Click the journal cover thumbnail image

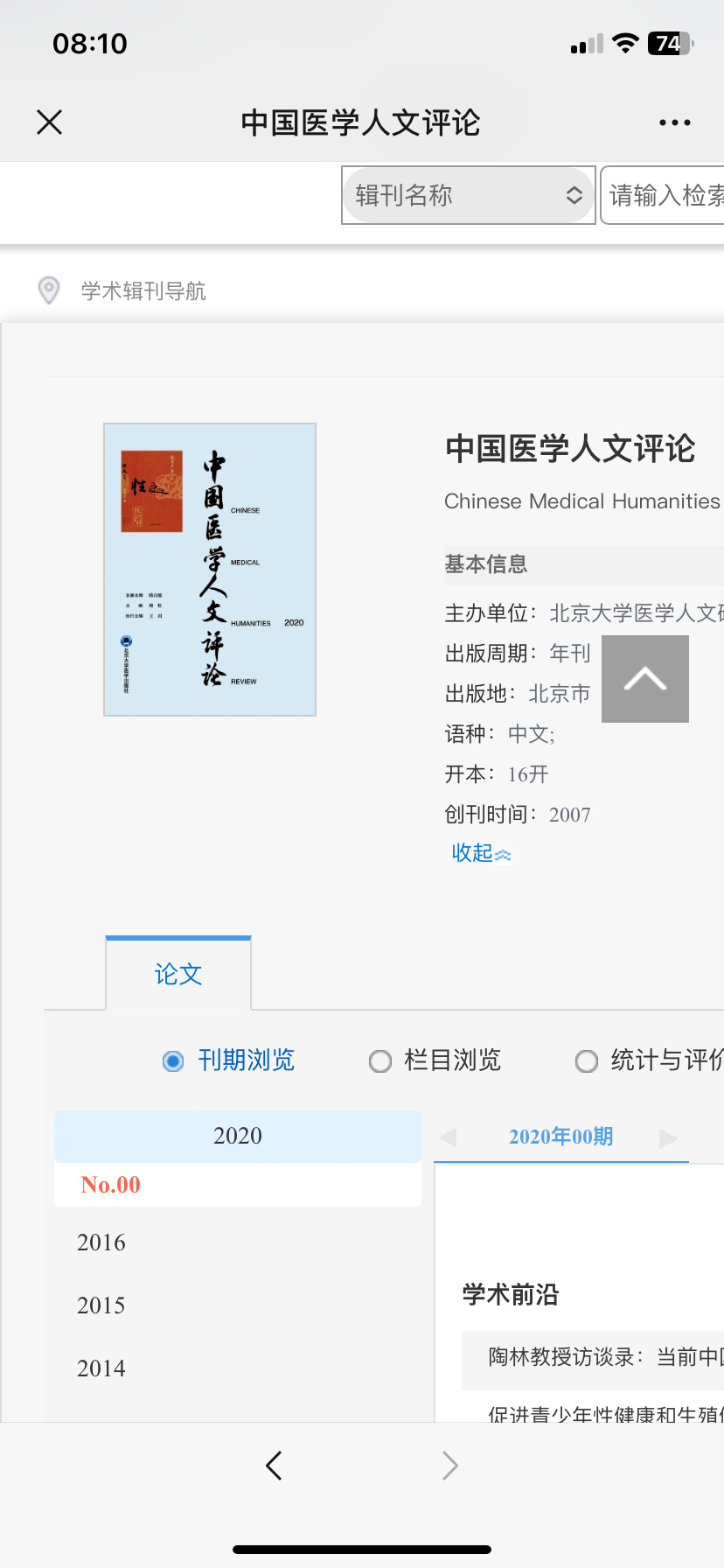click(x=210, y=570)
